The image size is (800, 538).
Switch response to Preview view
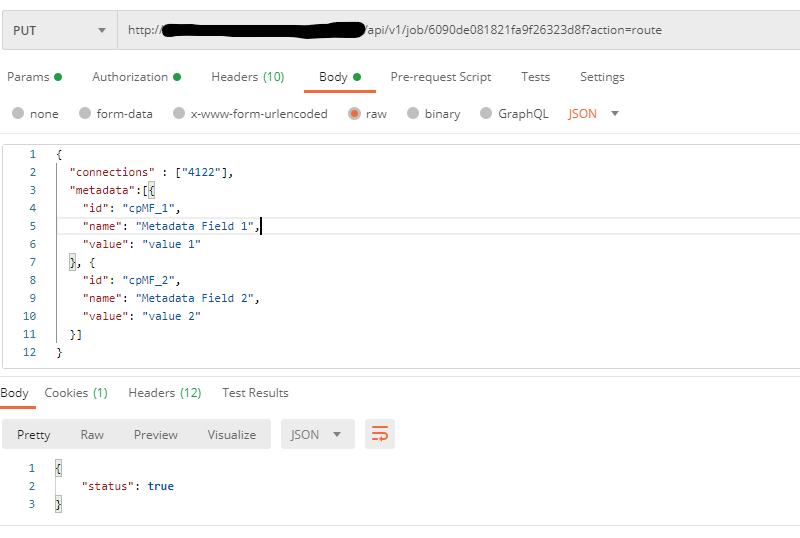[155, 434]
